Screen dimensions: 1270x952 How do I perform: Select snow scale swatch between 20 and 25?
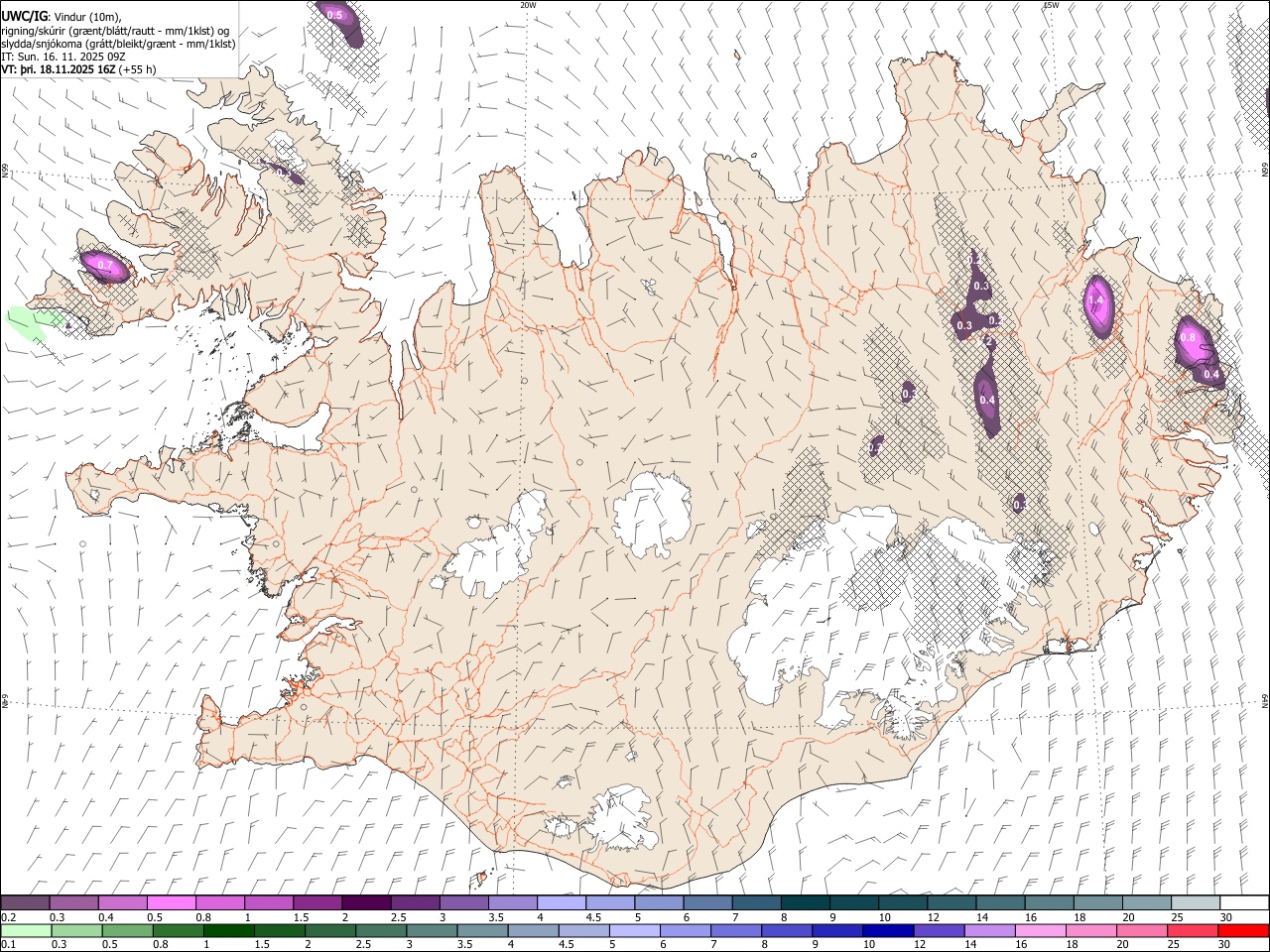[x=1146, y=902]
